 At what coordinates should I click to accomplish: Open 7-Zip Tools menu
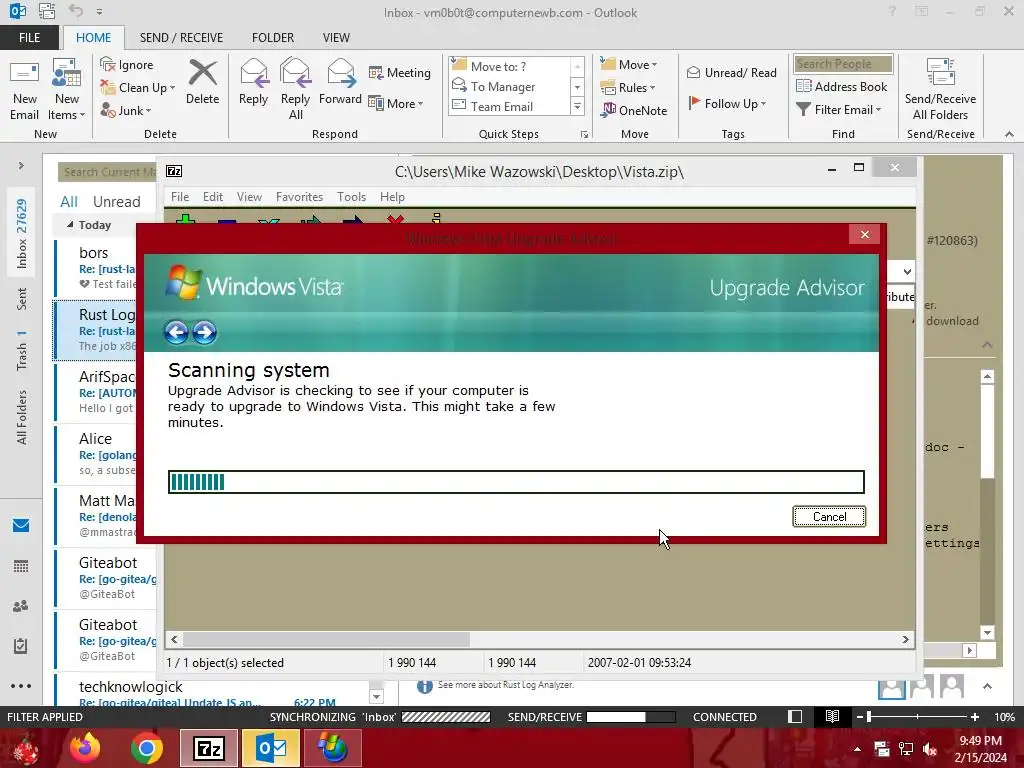click(351, 197)
